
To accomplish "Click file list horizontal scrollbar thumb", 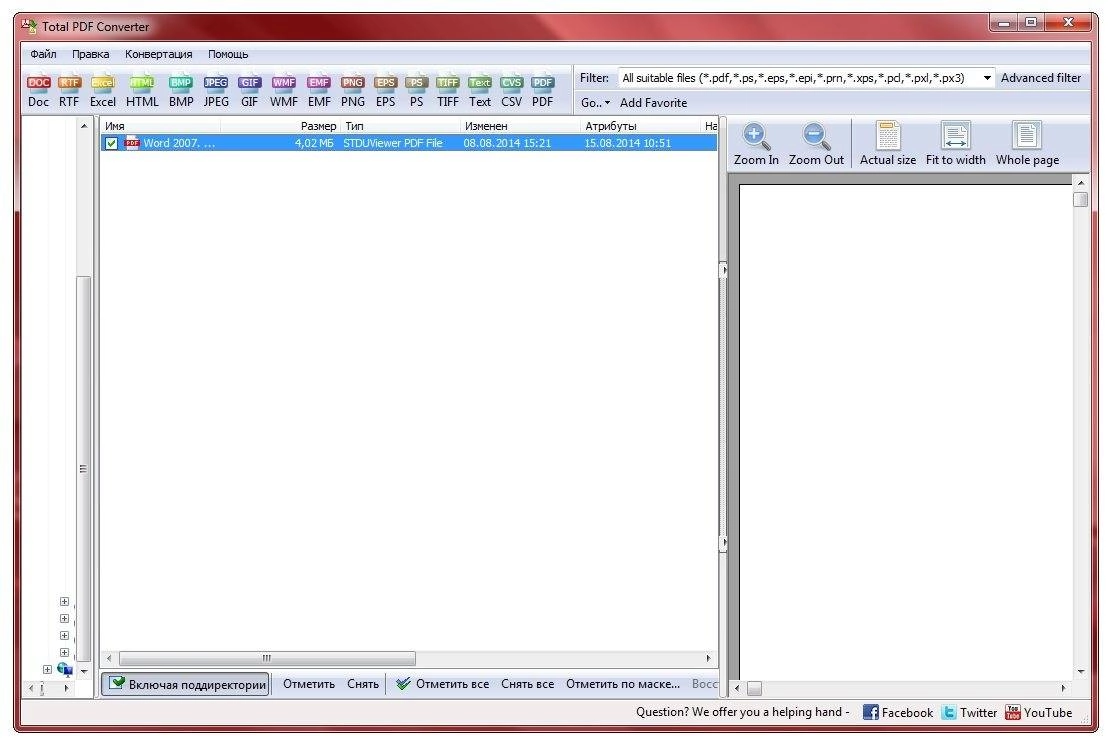I will pyautogui.click(x=267, y=658).
